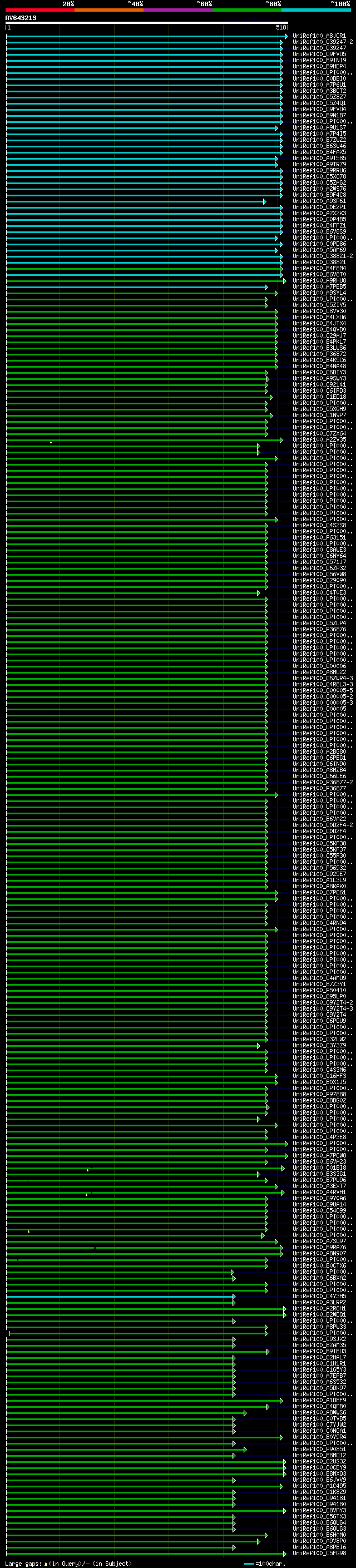The width and height of the screenshot is (356, 1568).
Task: Open hit UniRef100_Q39247-2
Action: (x=323, y=42)
